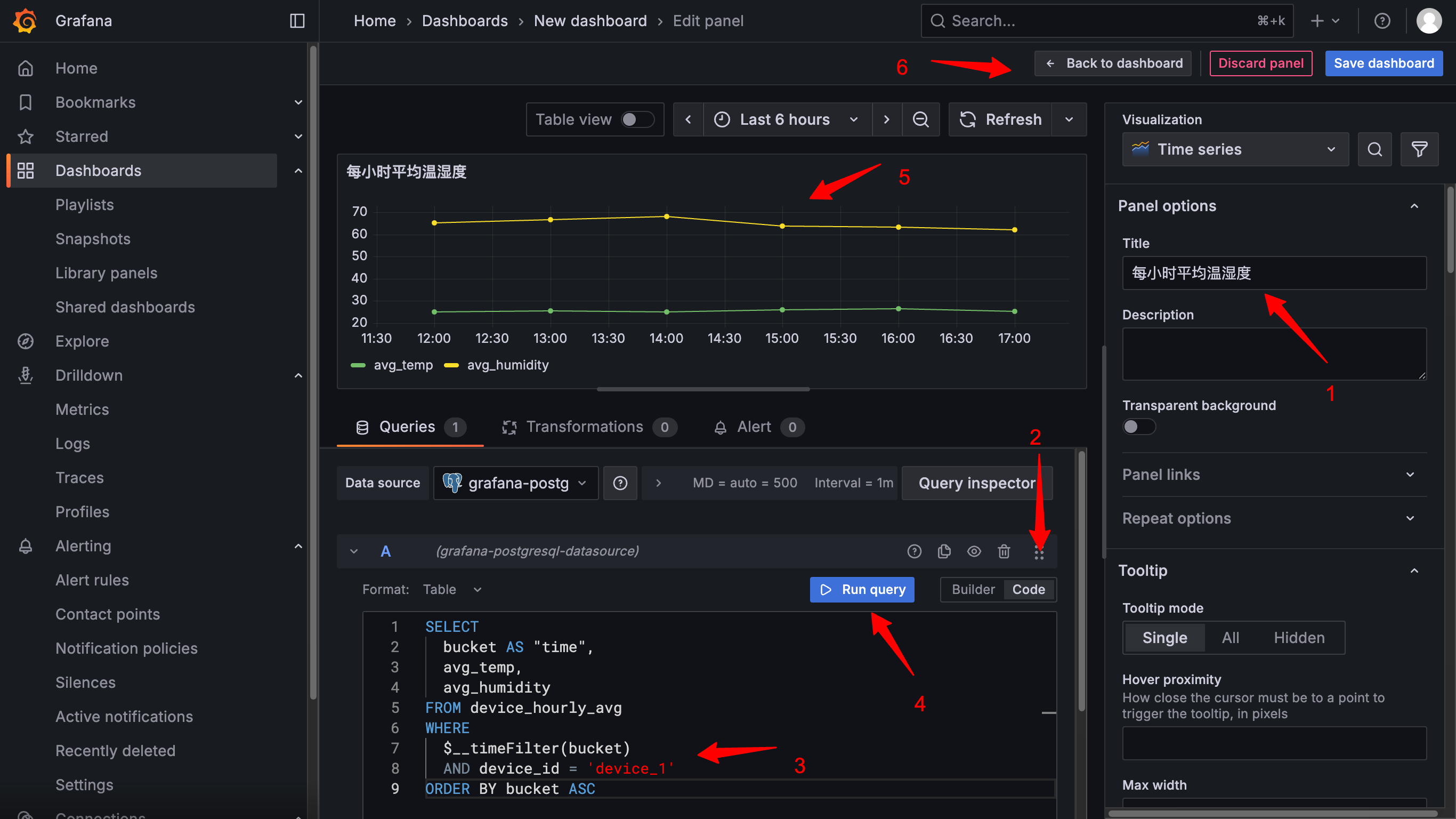Click the query A help icon

(914, 551)
